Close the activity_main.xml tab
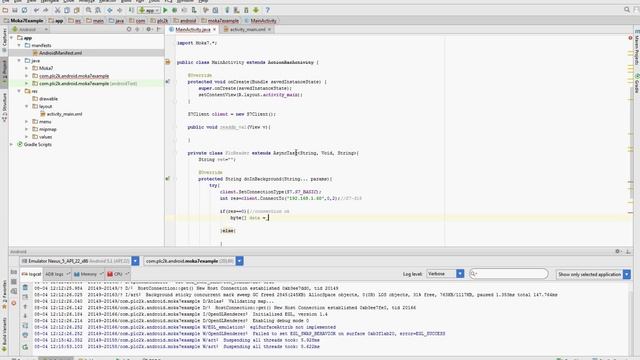Screen dimensions: 640x360 point(269,29)
